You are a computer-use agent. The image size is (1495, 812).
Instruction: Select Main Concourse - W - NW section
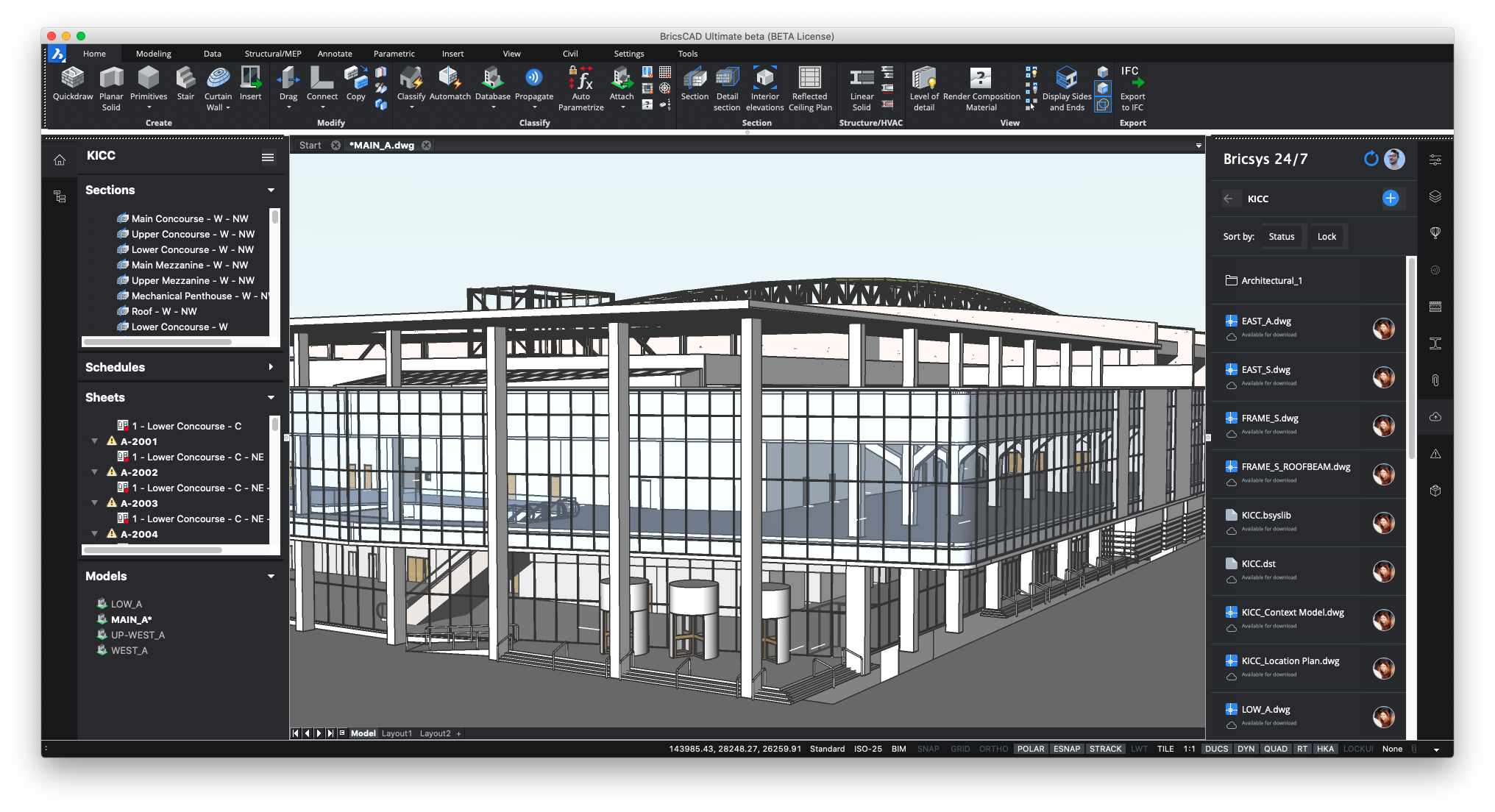[190, 218]
